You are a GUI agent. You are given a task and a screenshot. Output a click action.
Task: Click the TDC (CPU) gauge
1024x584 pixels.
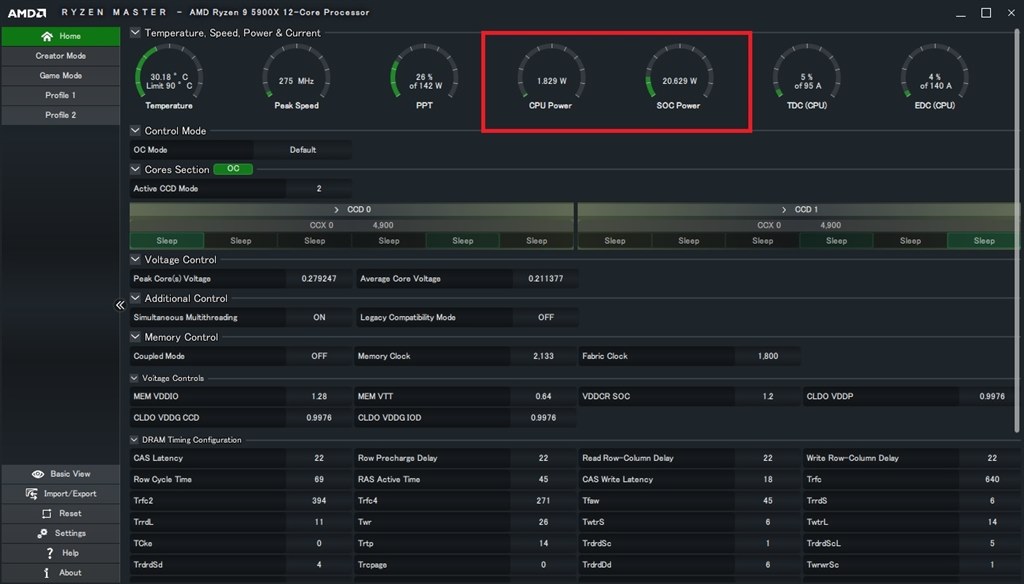coord(807,77)
